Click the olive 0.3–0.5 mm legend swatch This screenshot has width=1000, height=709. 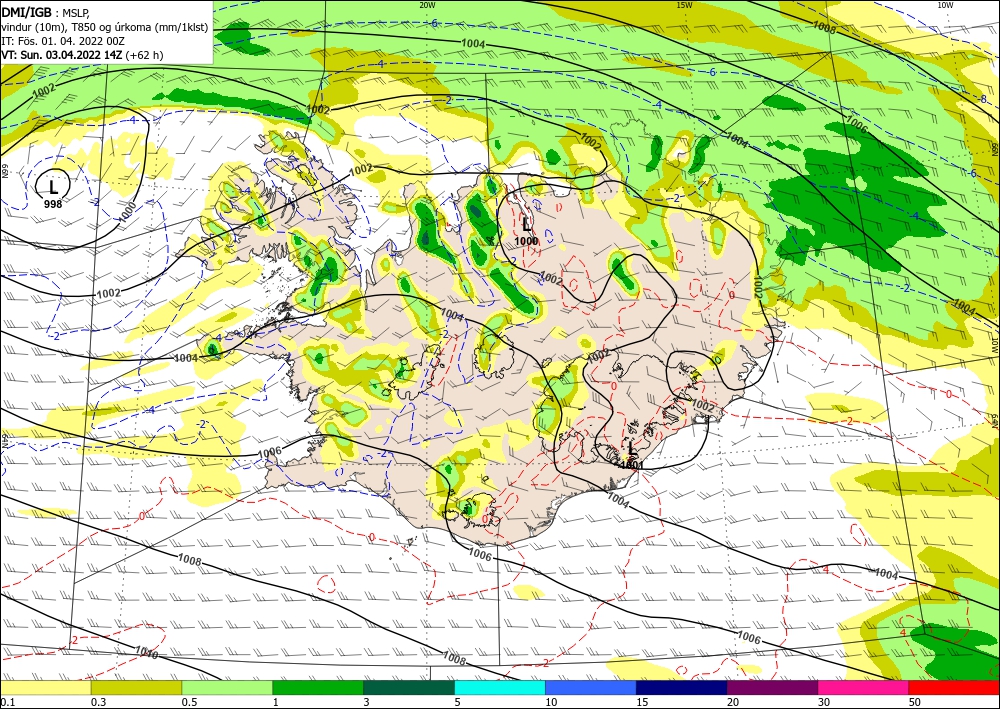point(136,688)
